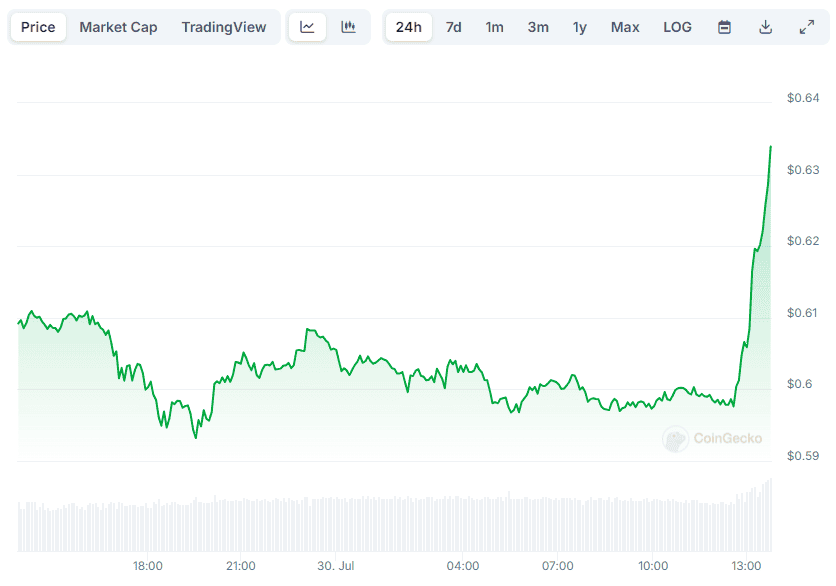Click the $0.64 price axis label
Image resolution: width=836 pixels, height=586 pixels.
(803, 98)
